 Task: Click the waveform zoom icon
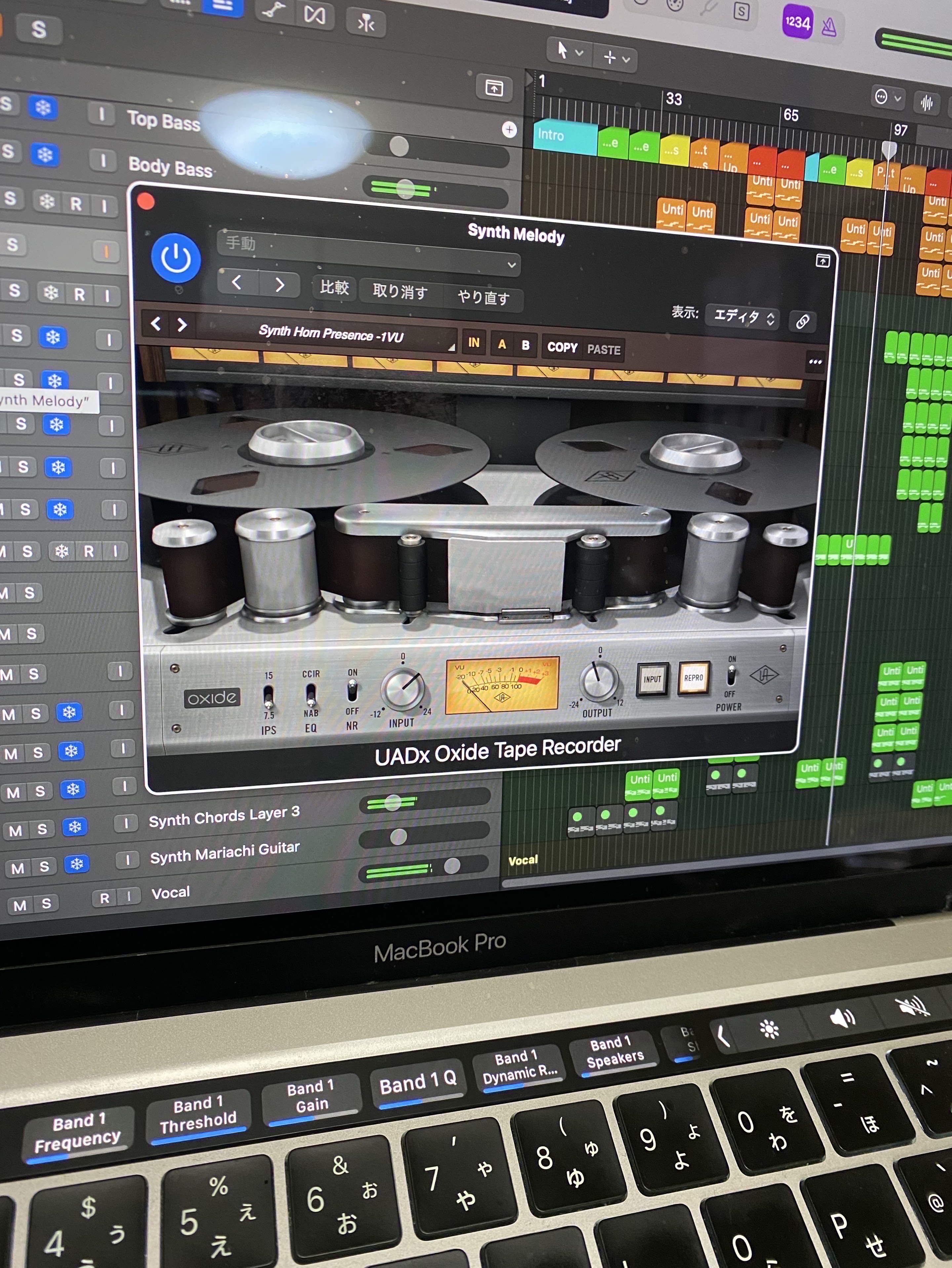click(926, 102)
